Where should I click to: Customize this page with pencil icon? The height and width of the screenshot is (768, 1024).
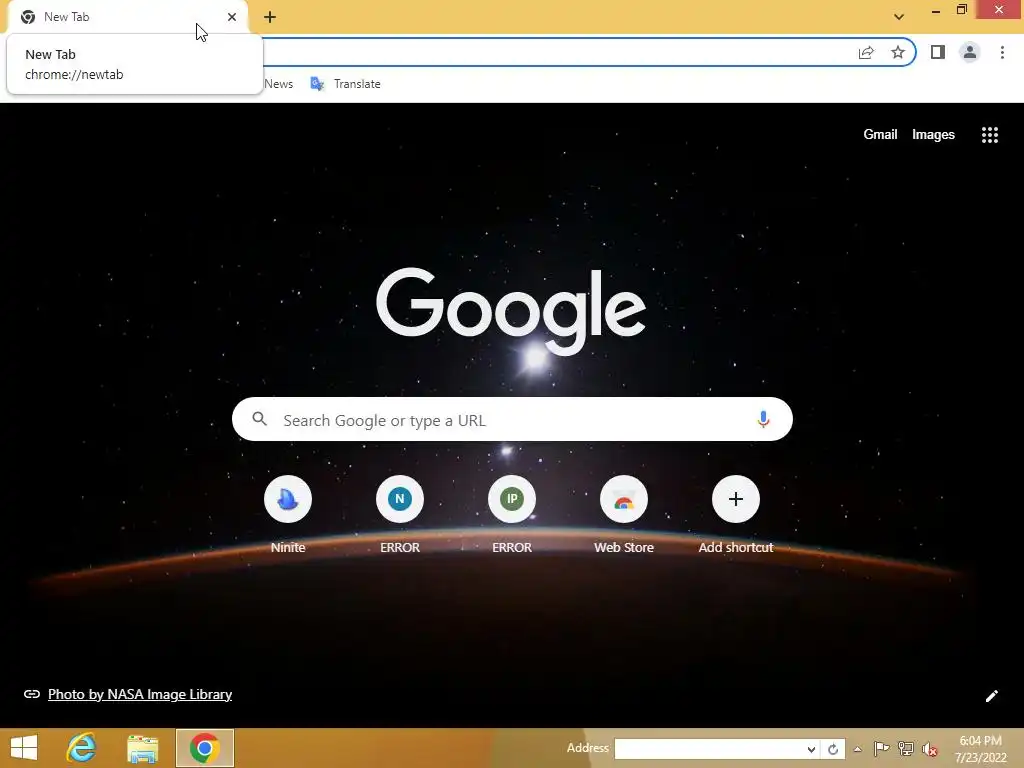click(x=991, y=696)
